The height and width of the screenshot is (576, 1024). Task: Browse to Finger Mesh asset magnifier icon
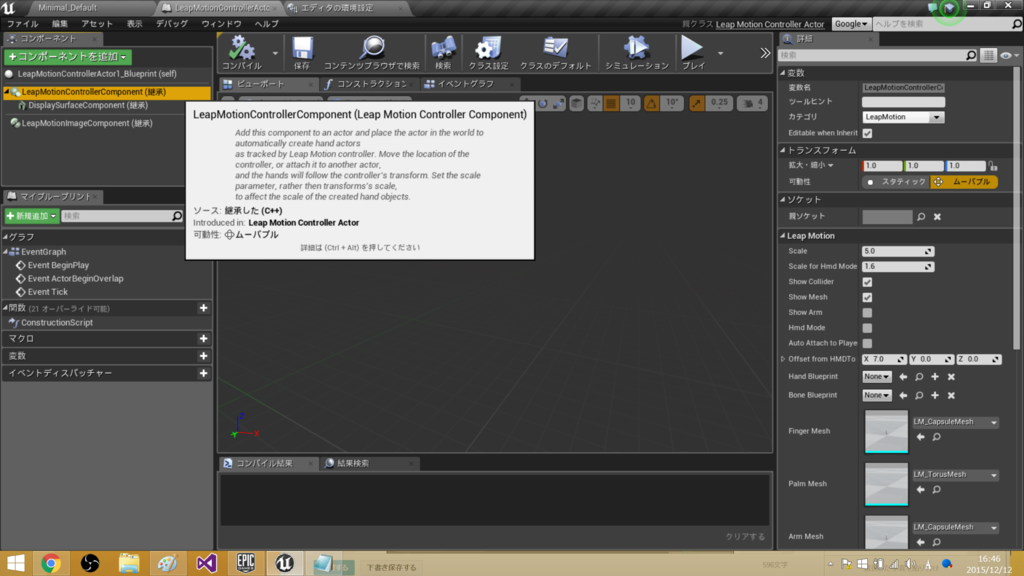tap(936, 437)
